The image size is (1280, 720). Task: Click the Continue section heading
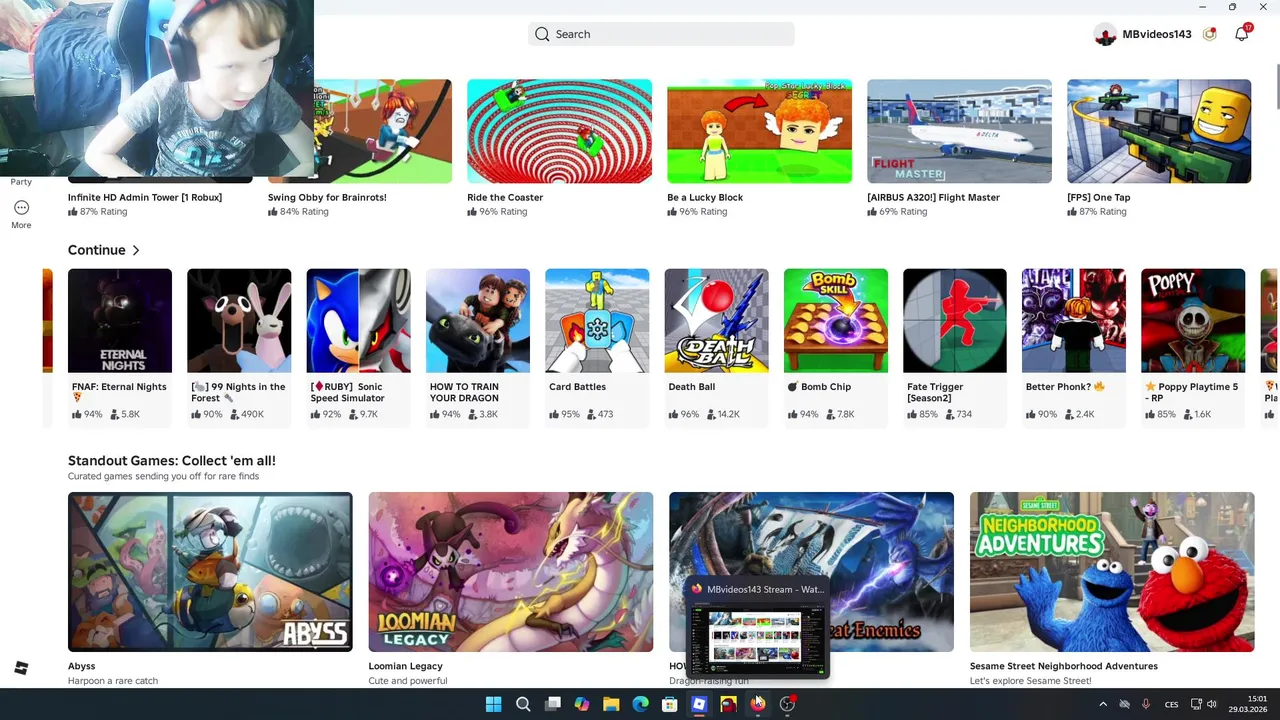97,250
